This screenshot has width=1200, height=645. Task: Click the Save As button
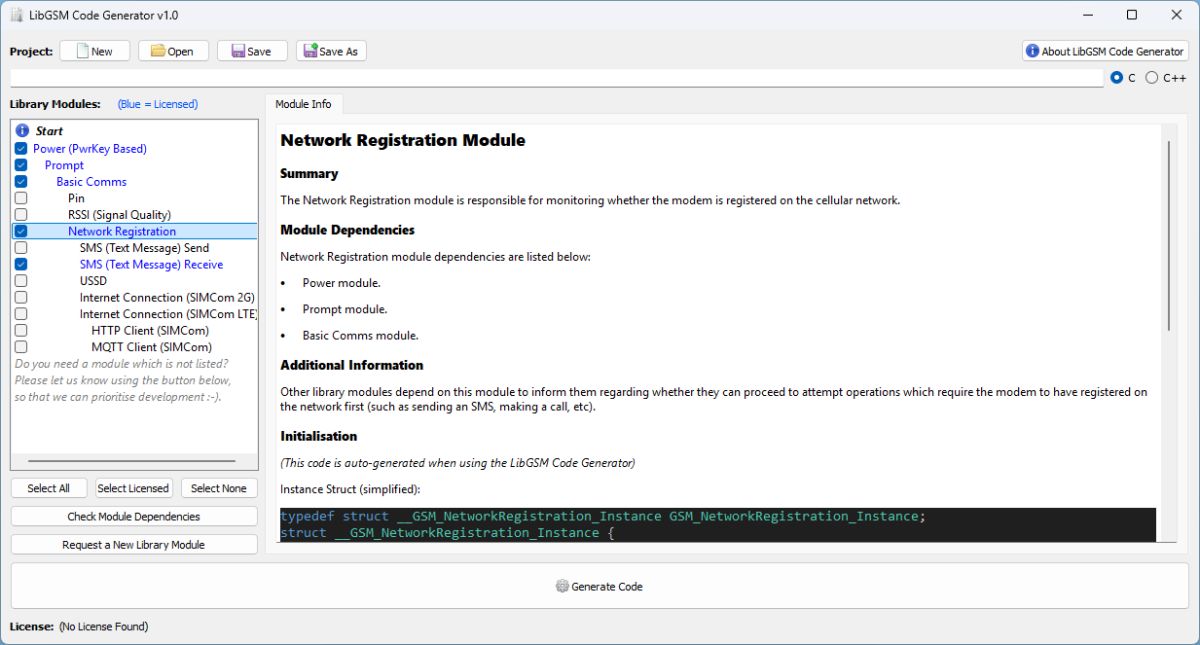click(331, 51)
